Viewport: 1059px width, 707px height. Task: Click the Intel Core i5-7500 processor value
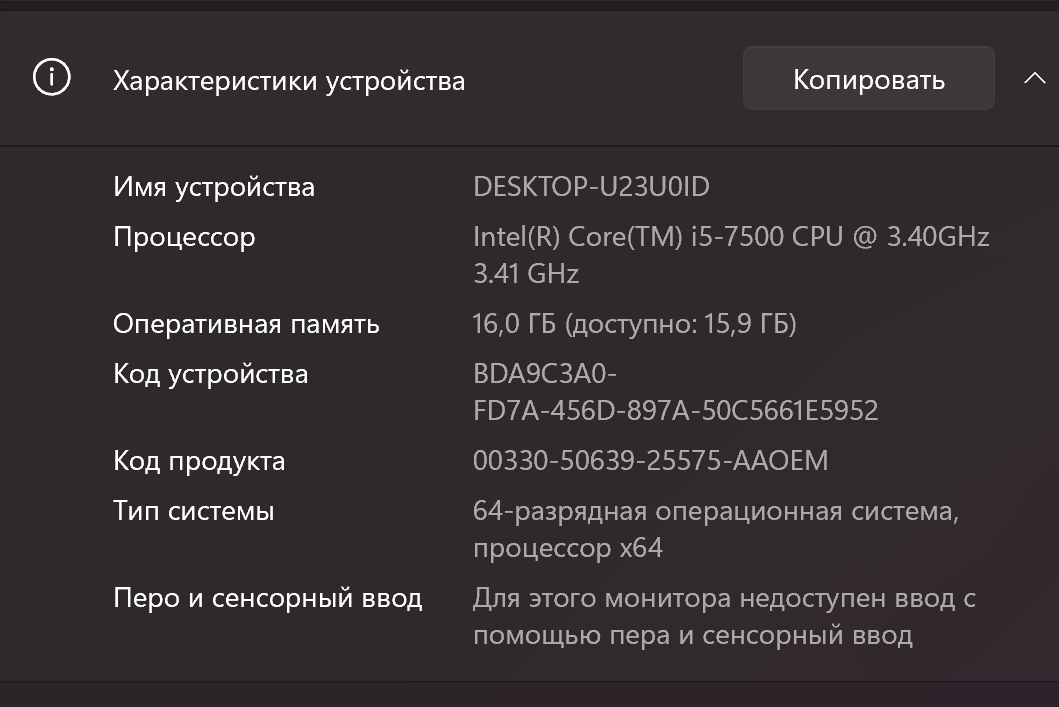coord(730,237)
